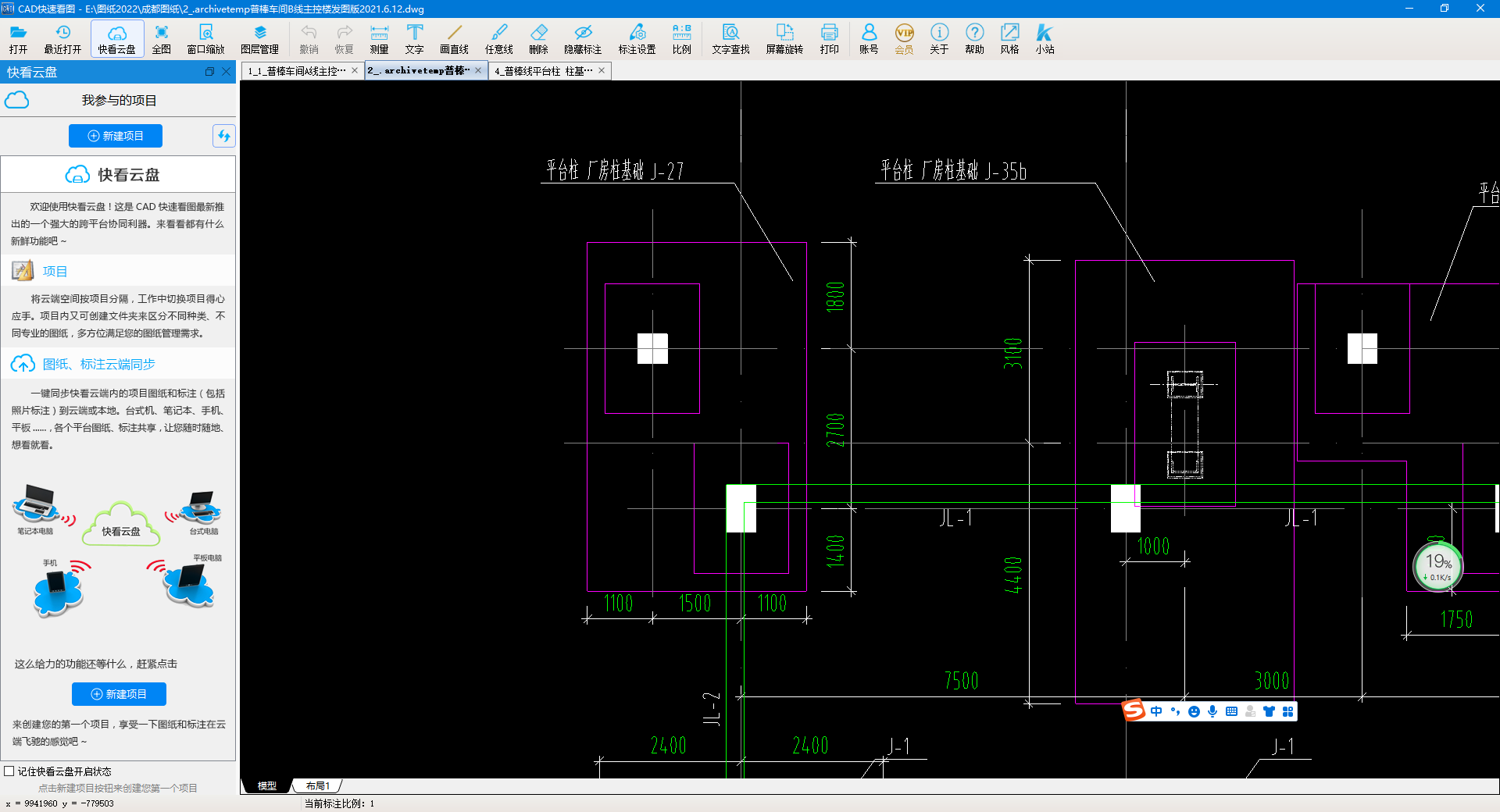Click dimension text 7500 in drawing
The image size is (1500, 812).
tap(961, 681)
